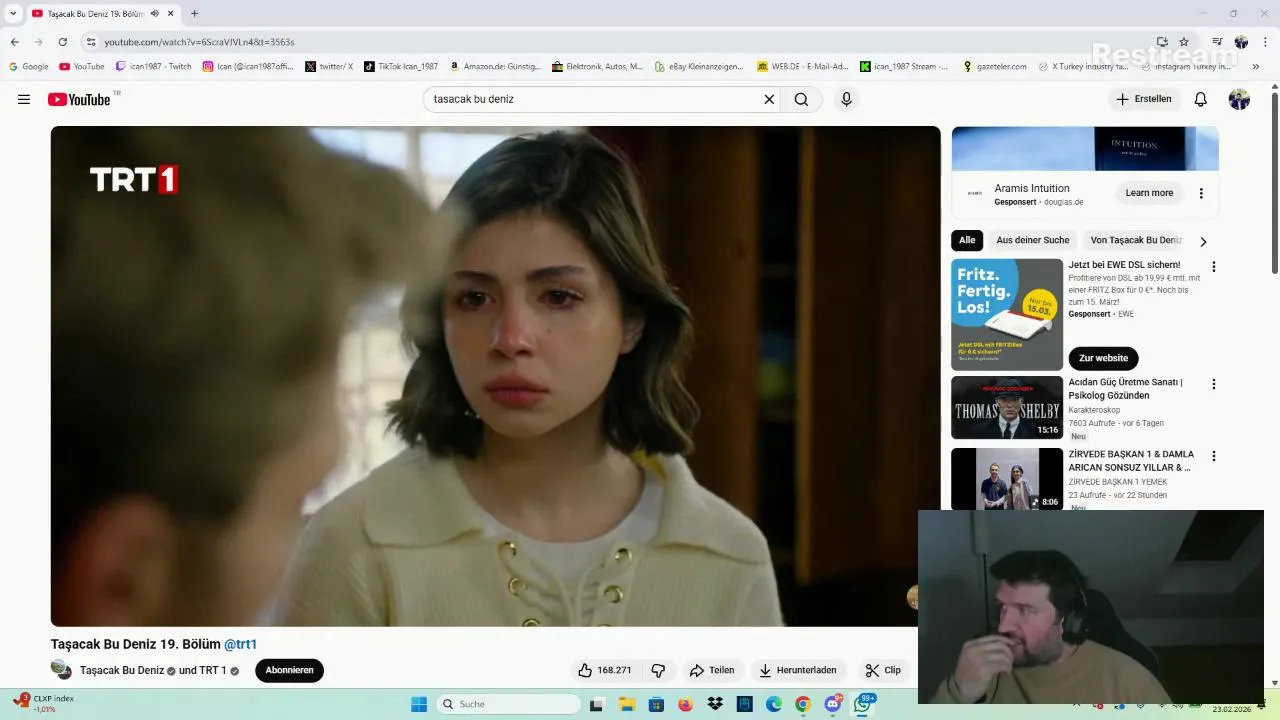Clear the search text with the X
Screen dimensions: 1280x720
(769, 99)
